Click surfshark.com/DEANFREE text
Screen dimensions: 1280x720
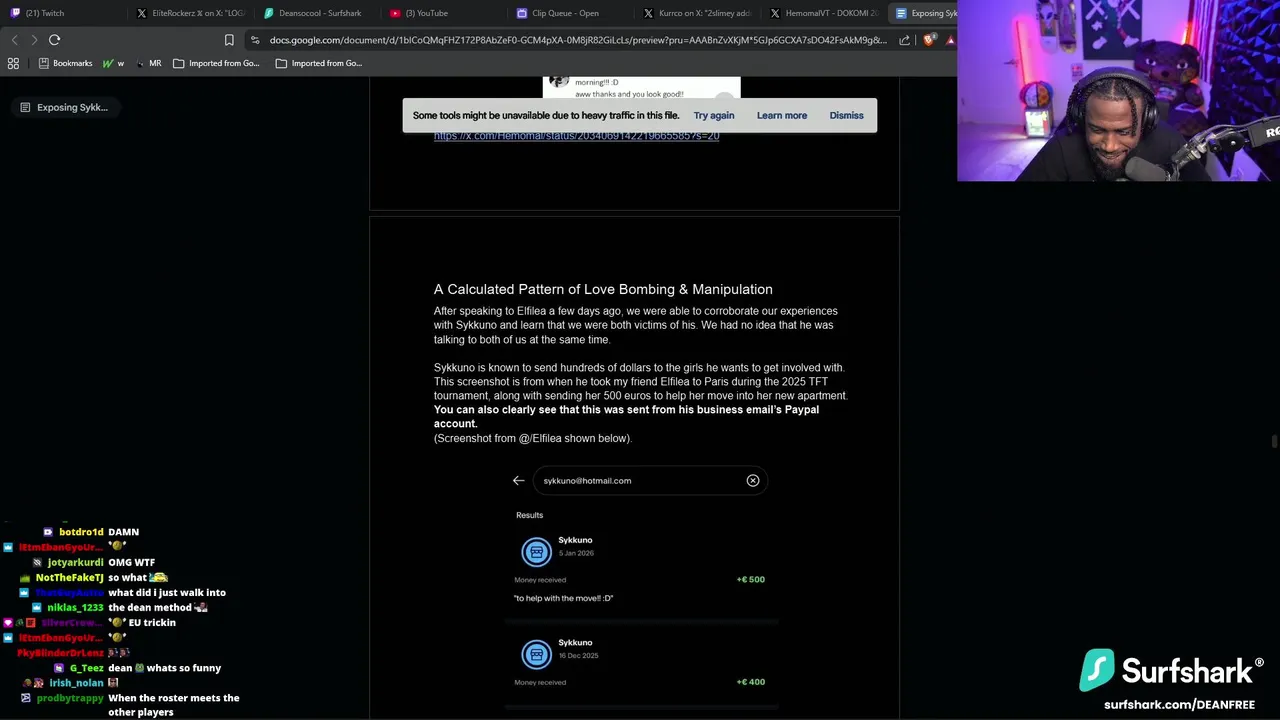pyautogui.click(x=1179, y=705)
